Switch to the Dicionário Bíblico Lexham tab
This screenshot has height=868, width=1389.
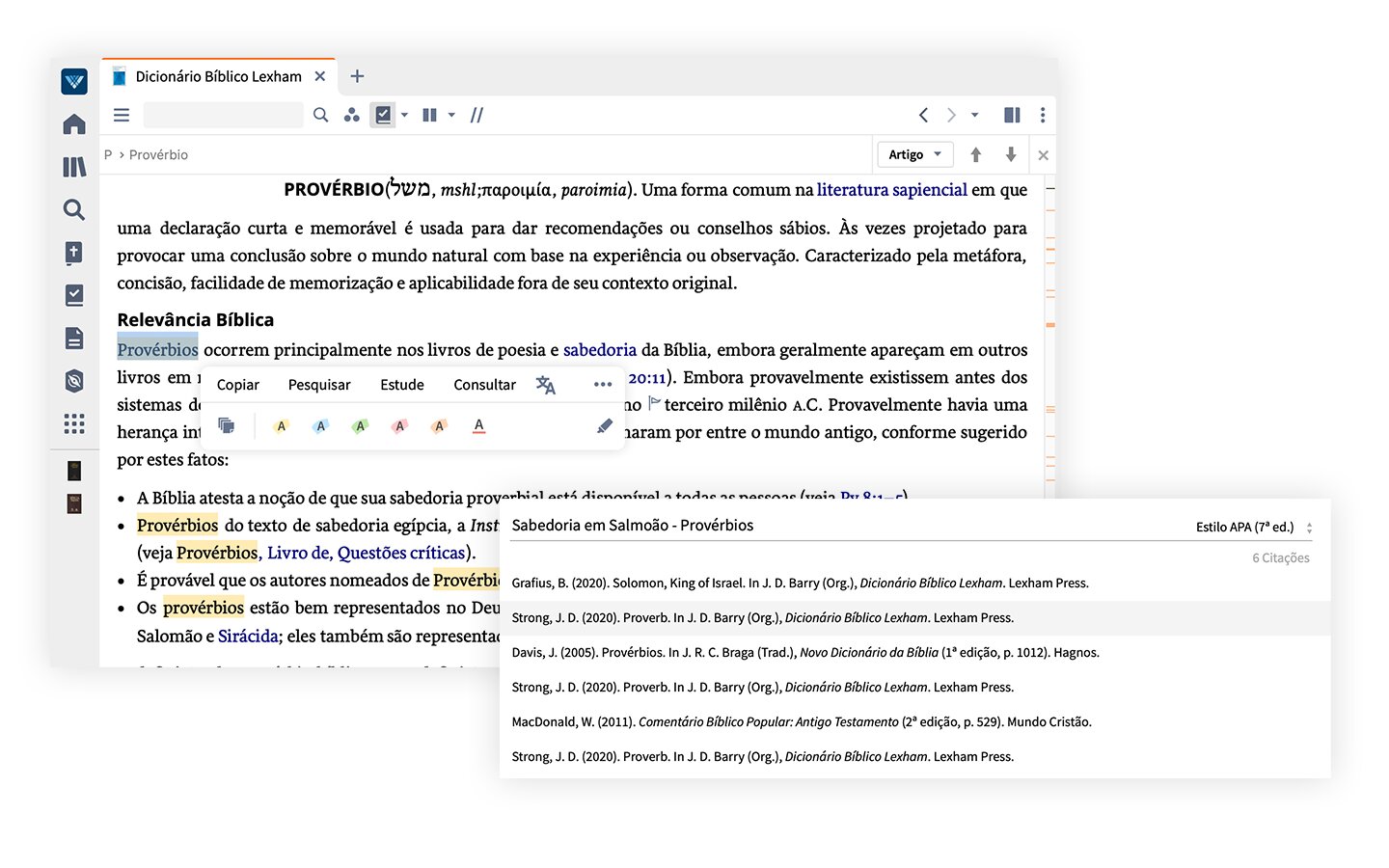(x=218, y=76)
